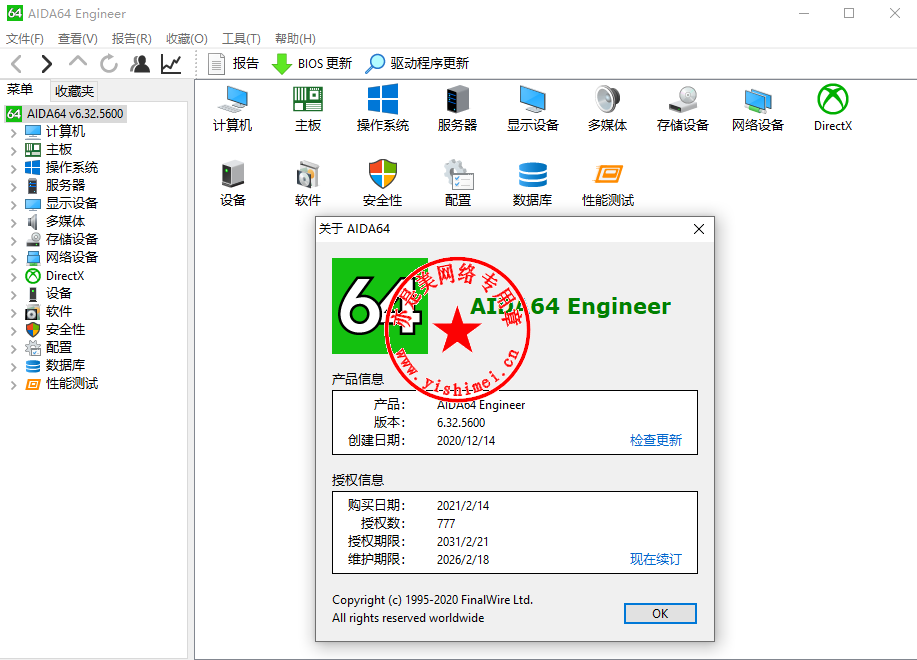
Task: Open the 帮助(H) menu
Action: [295, 39]
